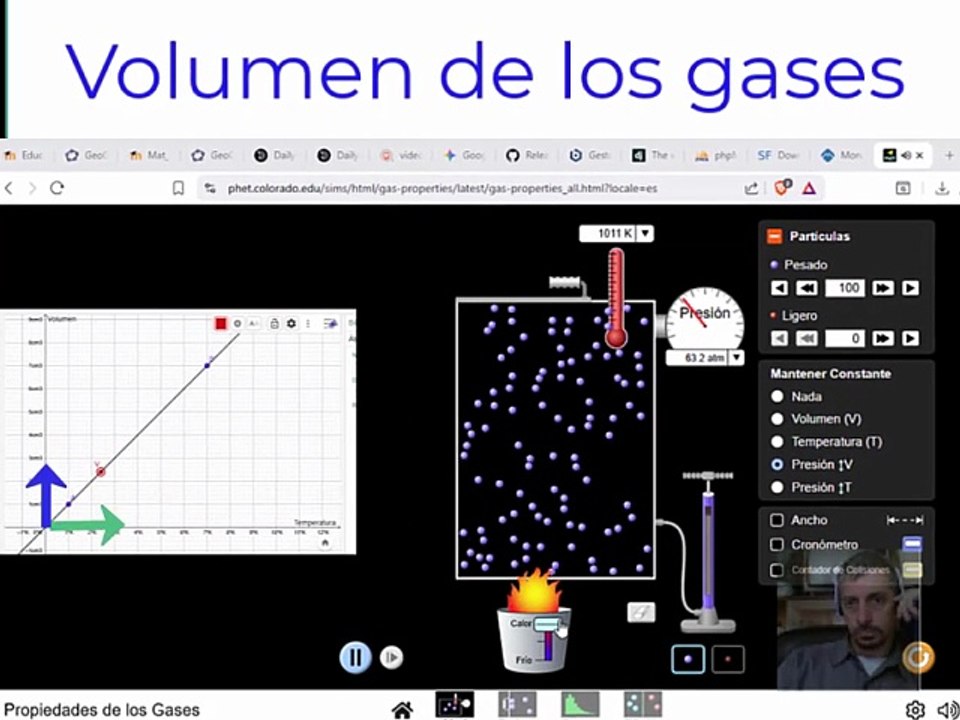Click the Pesado particle count field showing 100
The height and width of the screenshot is (720, 960).
pos(845,288)
